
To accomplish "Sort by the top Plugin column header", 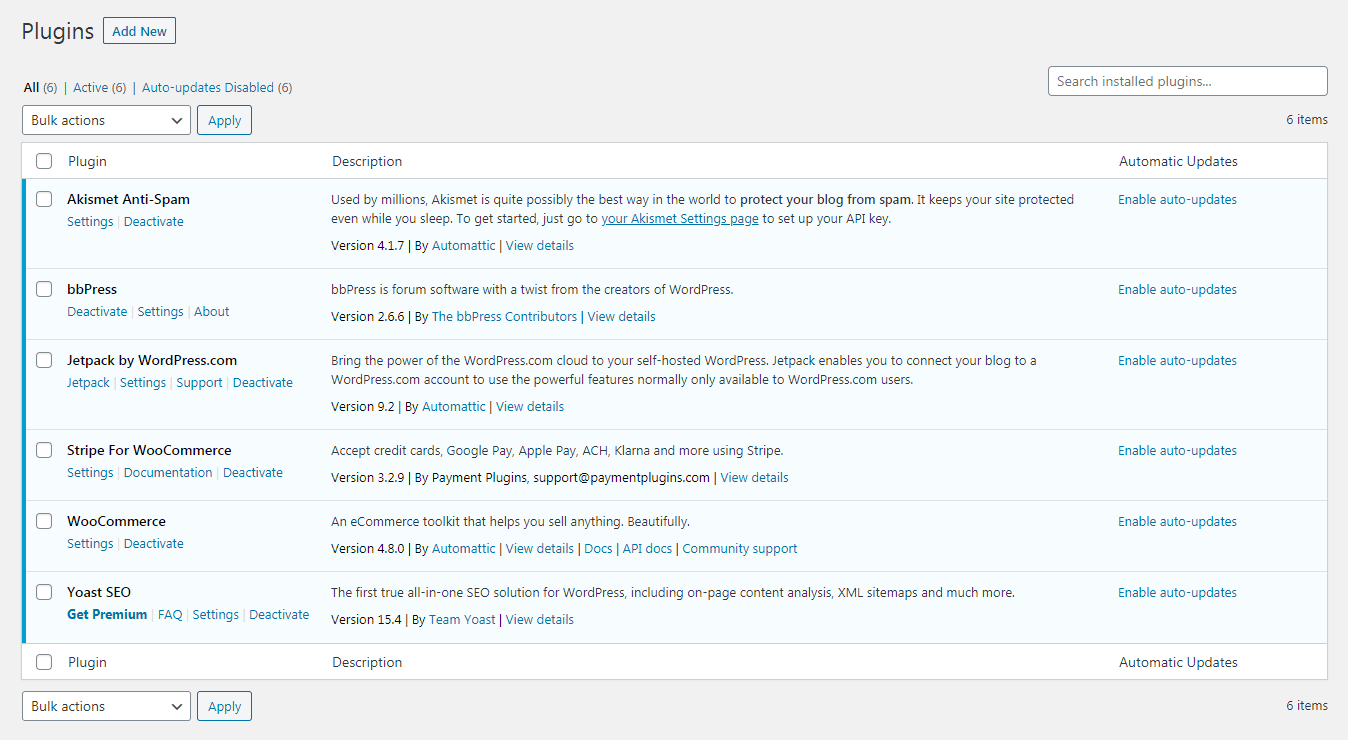I will pyautogui.click(x=87, y=161).
